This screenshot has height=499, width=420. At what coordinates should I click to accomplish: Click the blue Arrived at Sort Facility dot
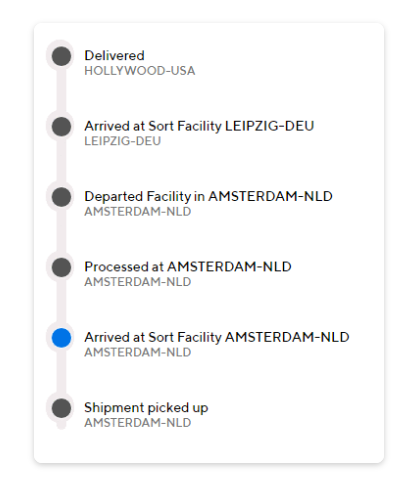click(x=61, y=338)
